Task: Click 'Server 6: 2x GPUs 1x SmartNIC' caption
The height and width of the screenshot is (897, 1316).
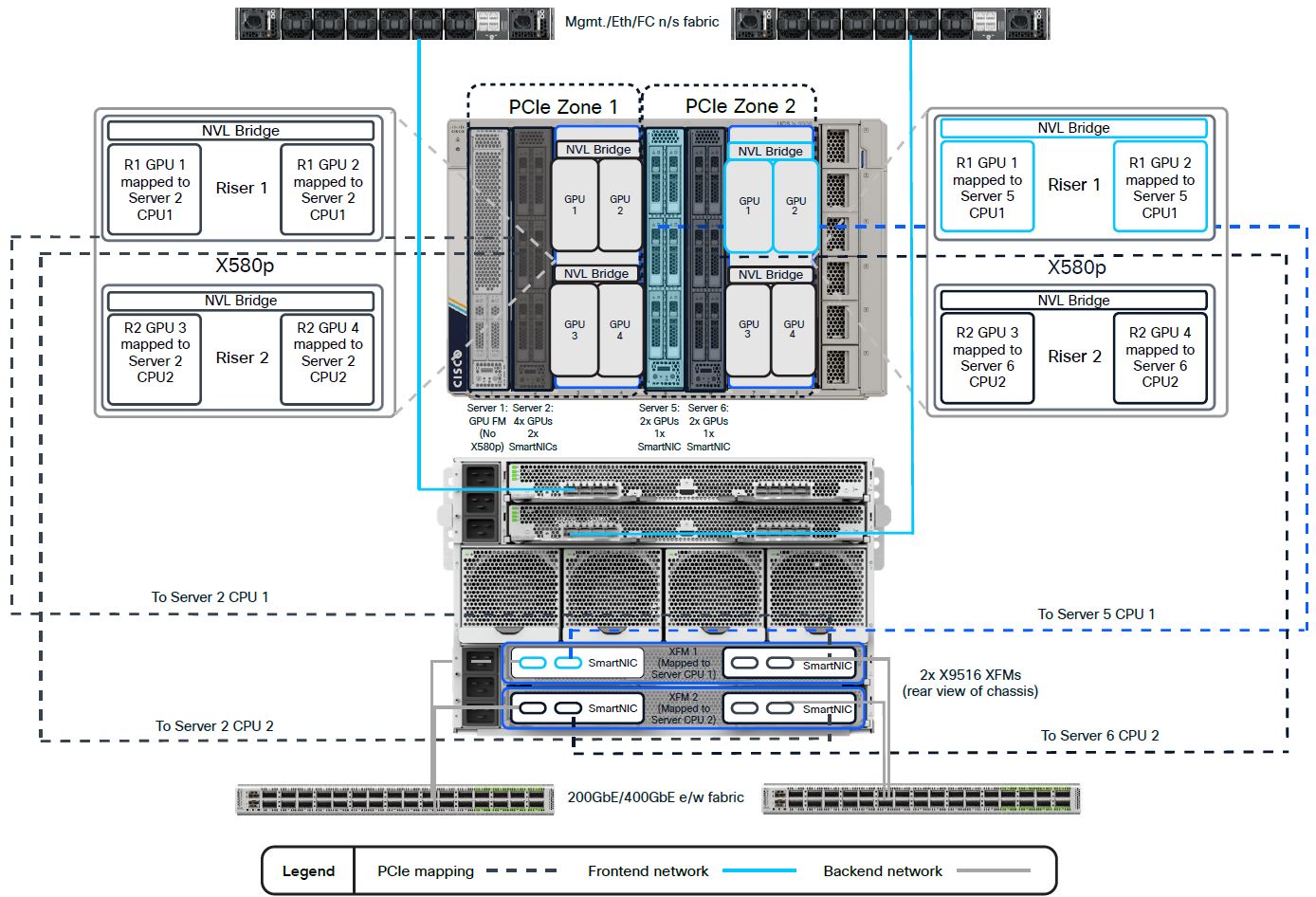Action: pos(708,427)
